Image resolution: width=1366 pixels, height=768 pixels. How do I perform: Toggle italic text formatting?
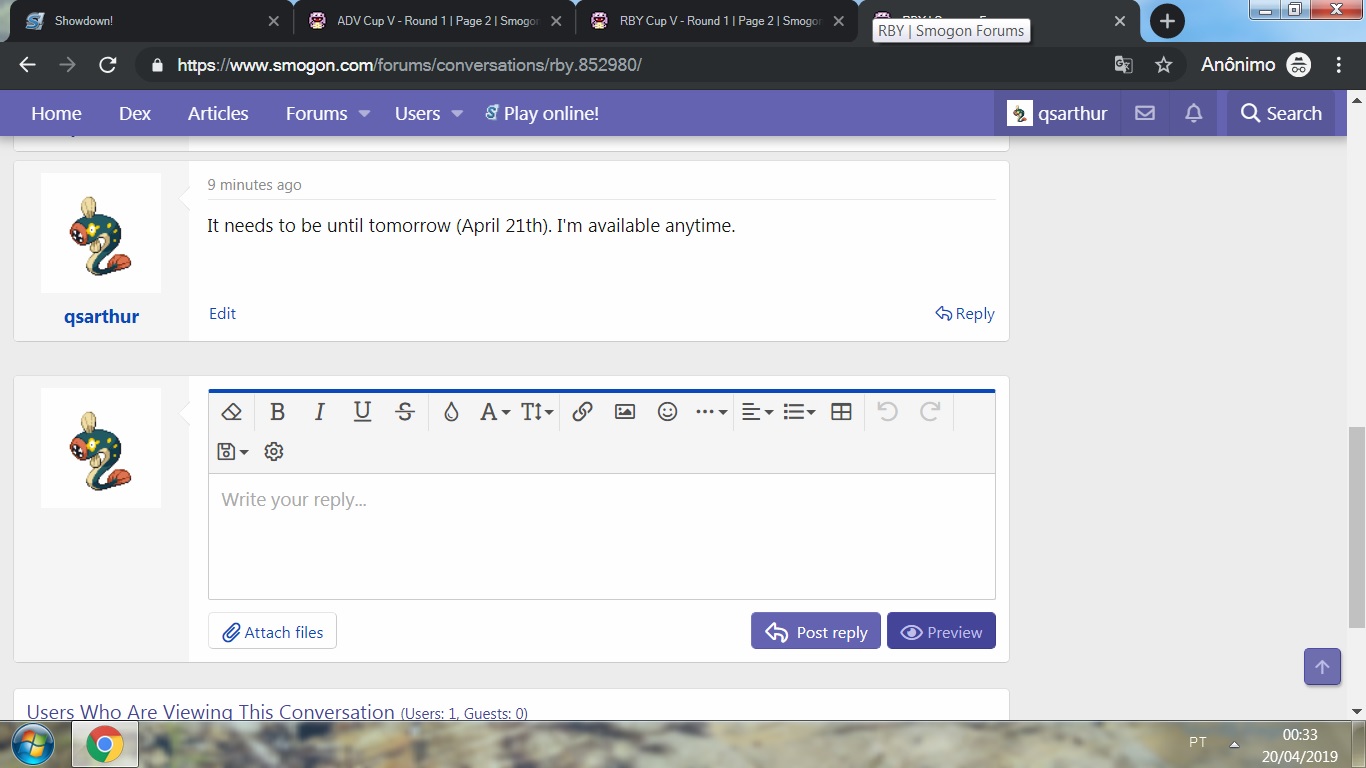point(320,412)
